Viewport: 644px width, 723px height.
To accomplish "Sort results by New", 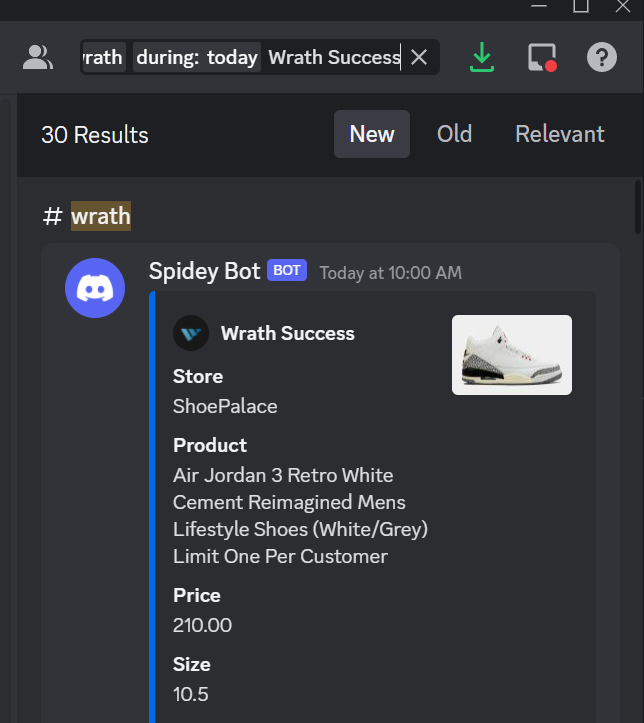I will click(x=372, y=134).
